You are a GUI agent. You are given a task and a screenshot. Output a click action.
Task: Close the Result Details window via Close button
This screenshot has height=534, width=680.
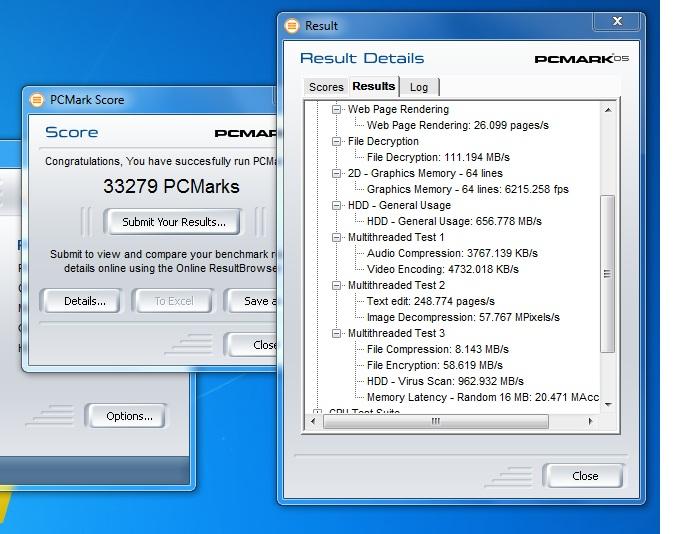pyautogui.click(x=585, y=476)
